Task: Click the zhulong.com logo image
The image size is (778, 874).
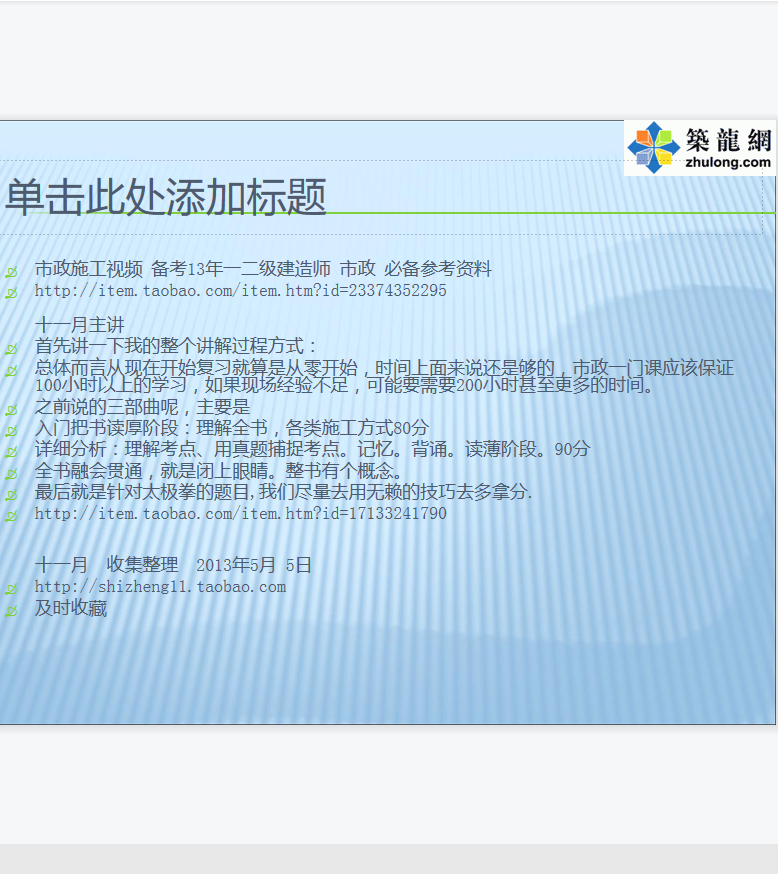Action: coord(700,148)
